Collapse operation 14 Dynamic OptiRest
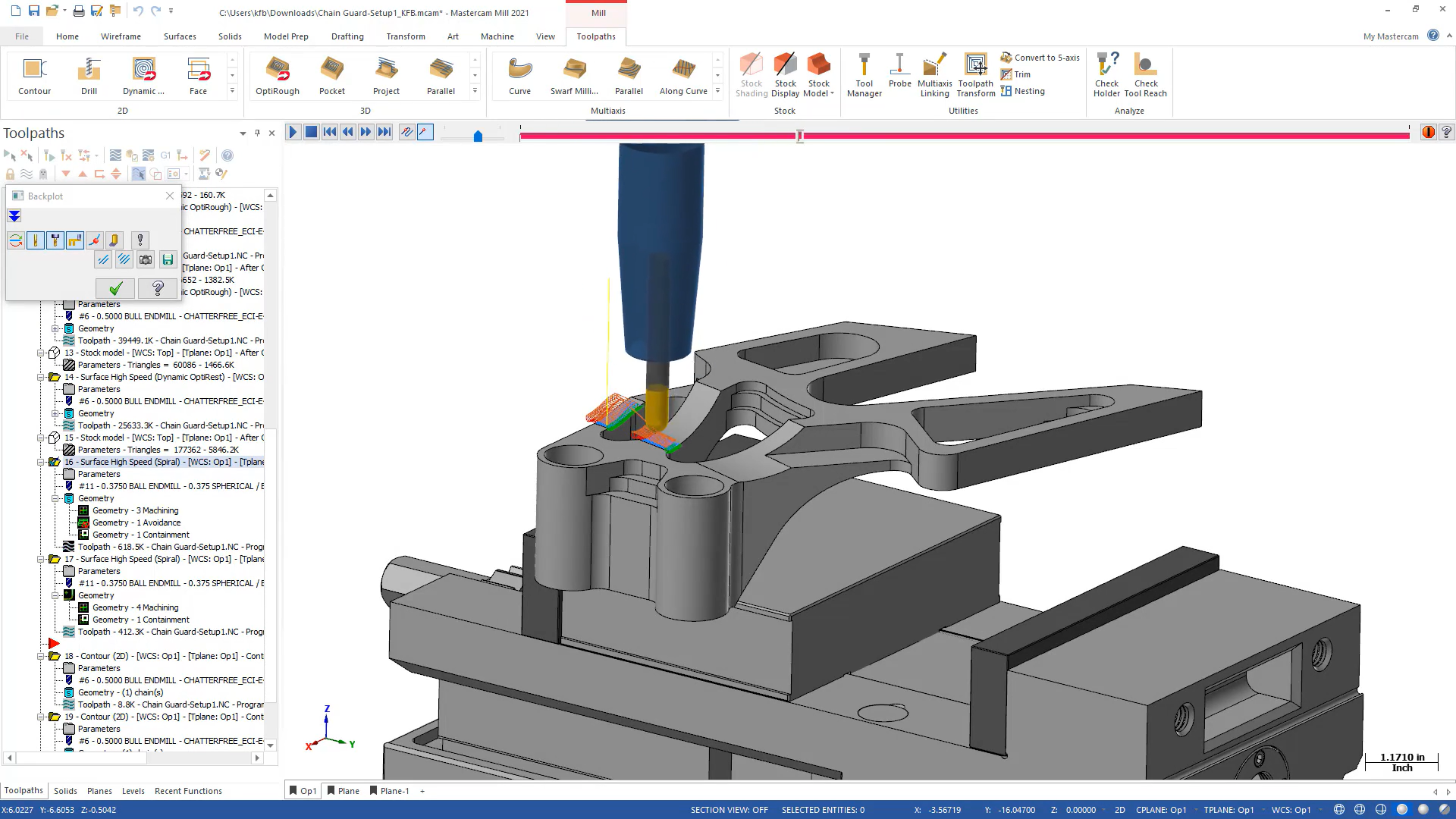 [41, 377]
